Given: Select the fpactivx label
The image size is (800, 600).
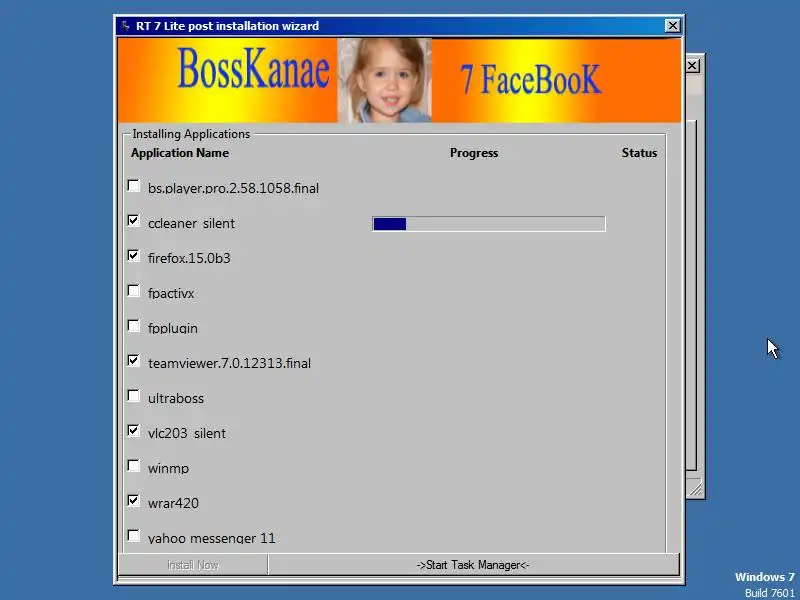Looking at the screenshot, I should [171, 293].
